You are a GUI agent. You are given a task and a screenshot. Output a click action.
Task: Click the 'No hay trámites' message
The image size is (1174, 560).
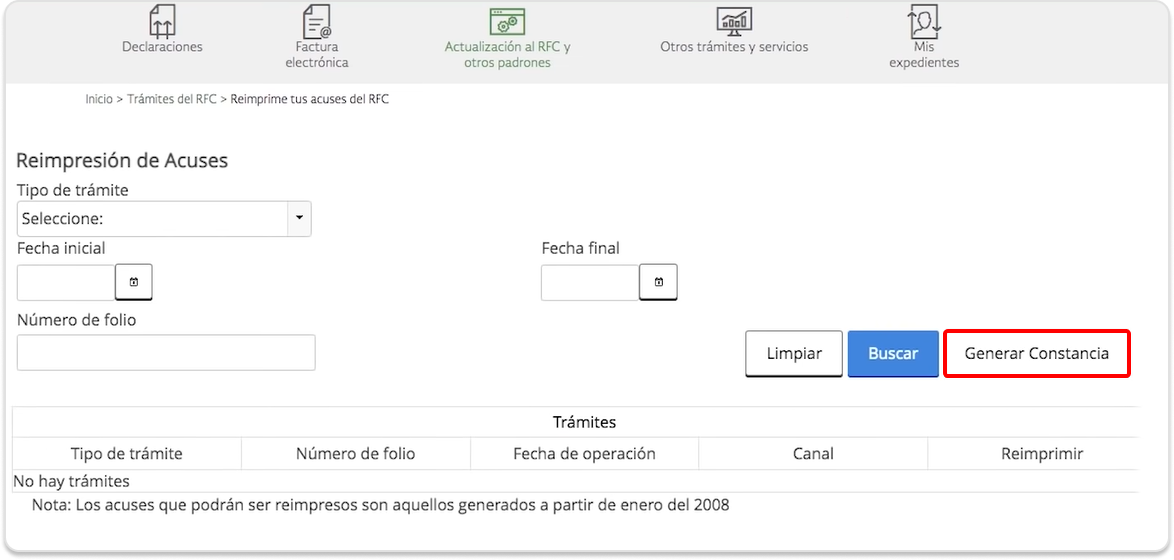72,481
